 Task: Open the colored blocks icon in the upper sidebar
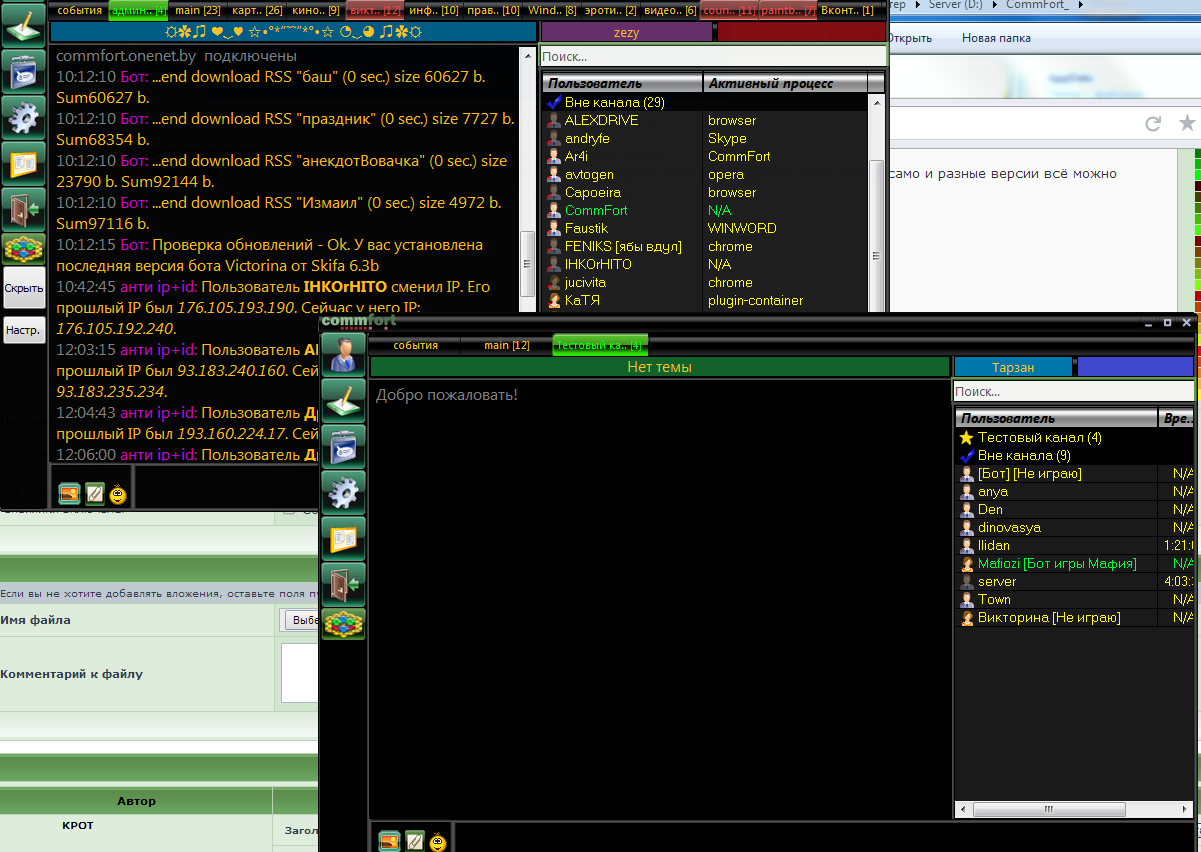pos(23,248)
